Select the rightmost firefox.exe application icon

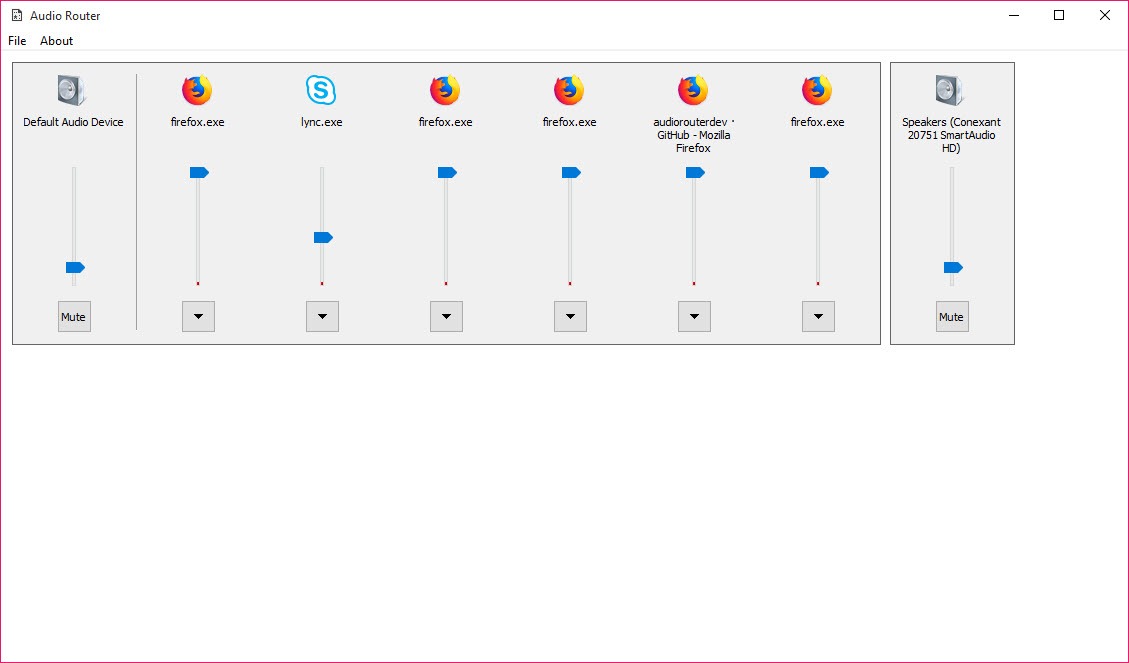point(817,91)
